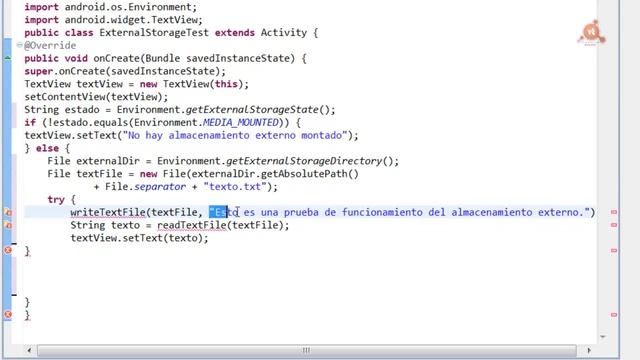Click the horizontal scrollbar left arrow
The image size is (640, 360).
click(29, 350)
